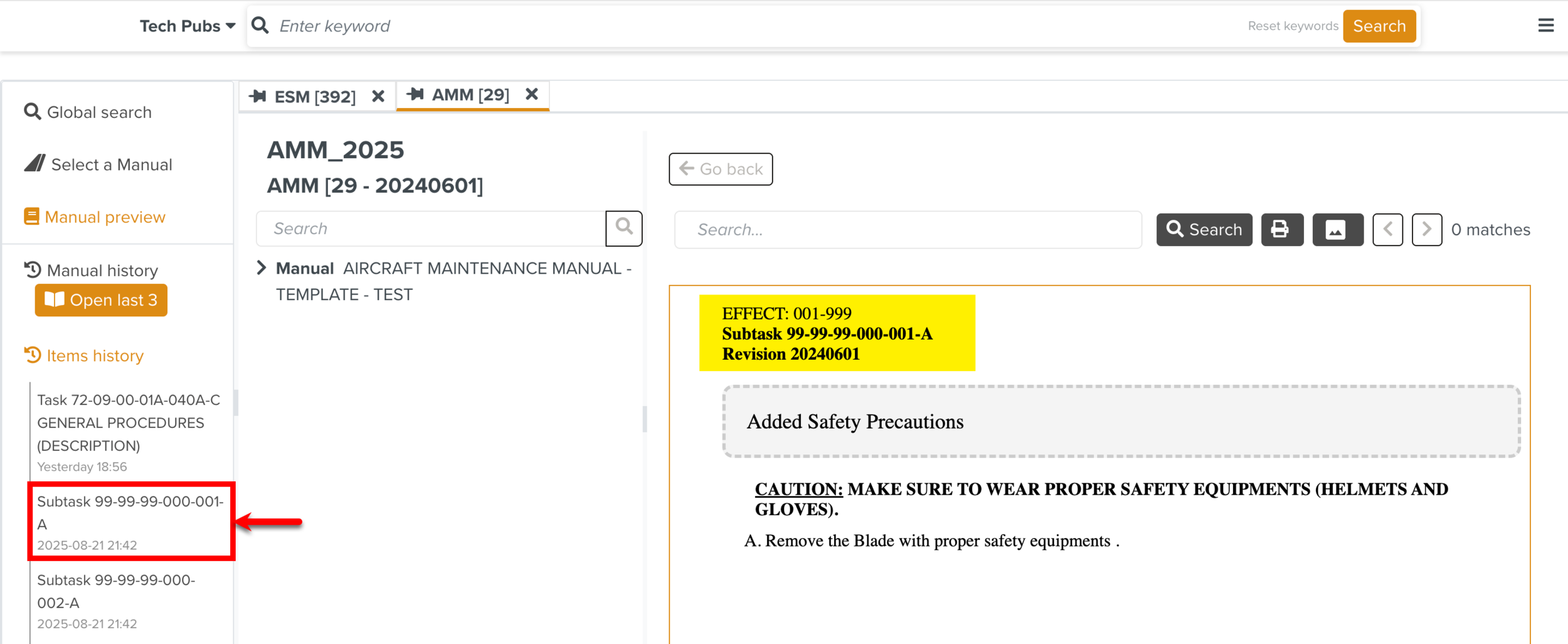Close the ESM [392] tab

(x=378, y=97)
